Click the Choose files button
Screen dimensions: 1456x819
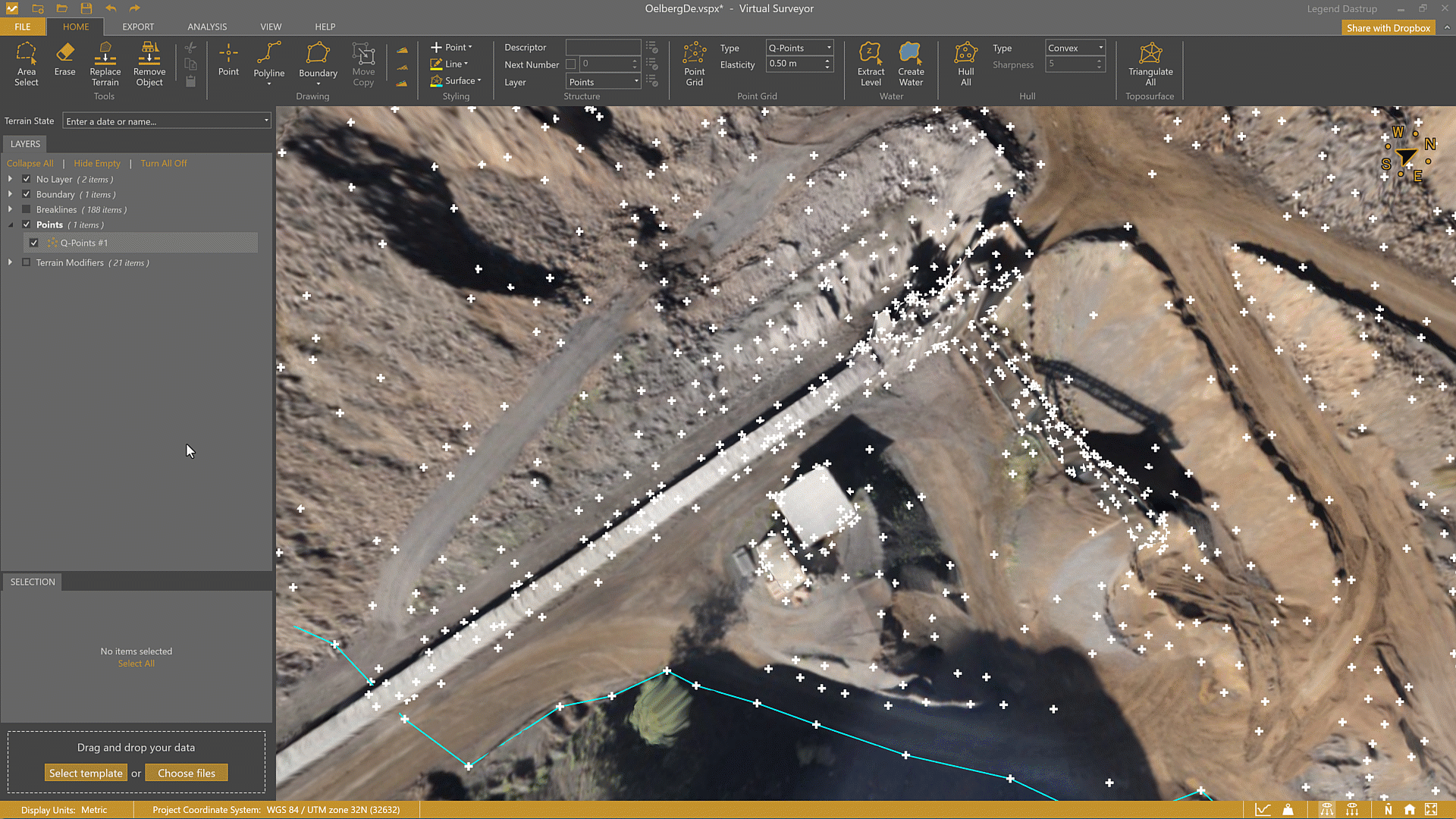187,773
